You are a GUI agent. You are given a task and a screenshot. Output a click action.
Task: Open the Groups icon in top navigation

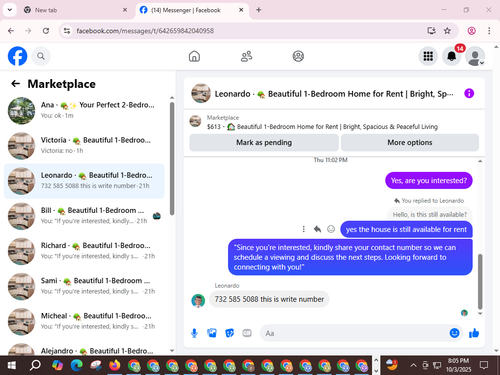coord(298,56)
